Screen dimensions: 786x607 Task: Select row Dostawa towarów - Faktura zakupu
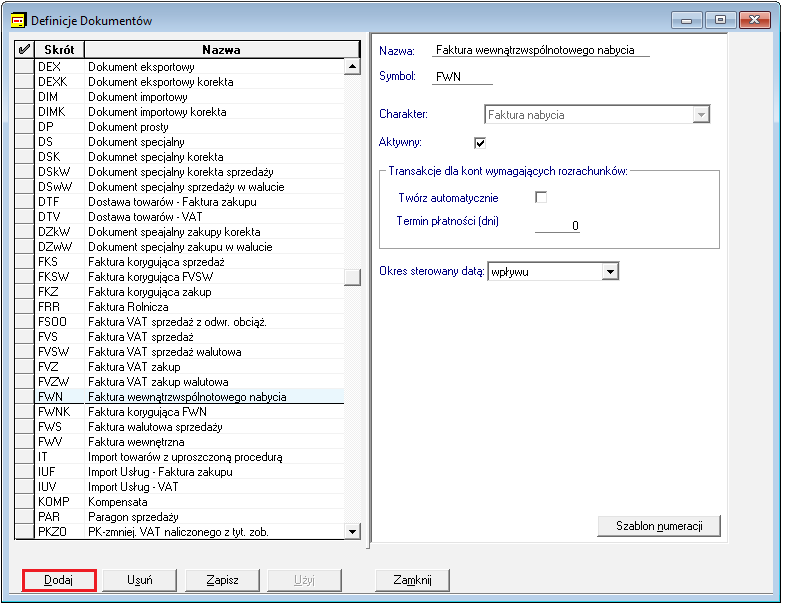pos(189,201)
